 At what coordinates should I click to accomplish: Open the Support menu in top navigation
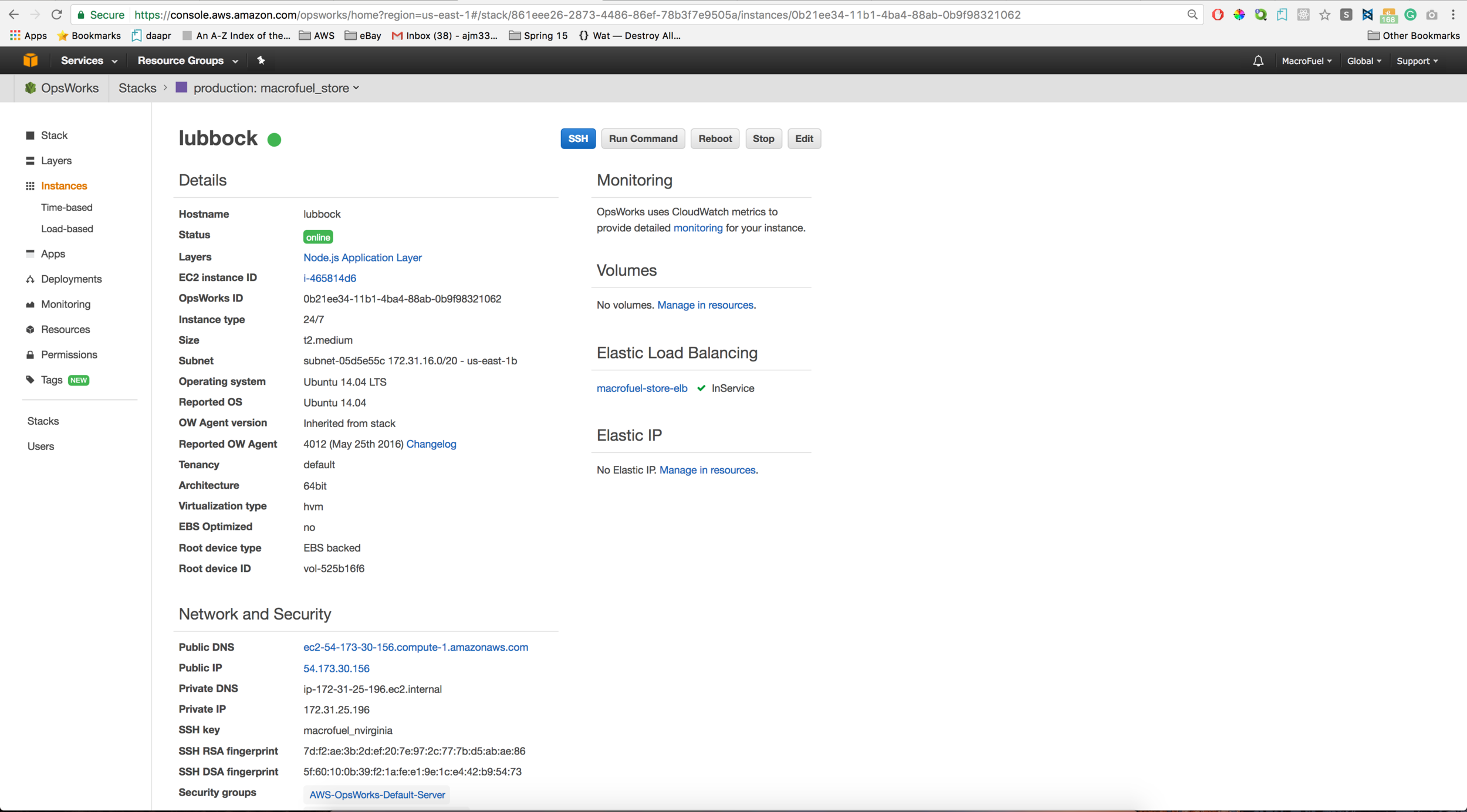tap(1418, 61)
